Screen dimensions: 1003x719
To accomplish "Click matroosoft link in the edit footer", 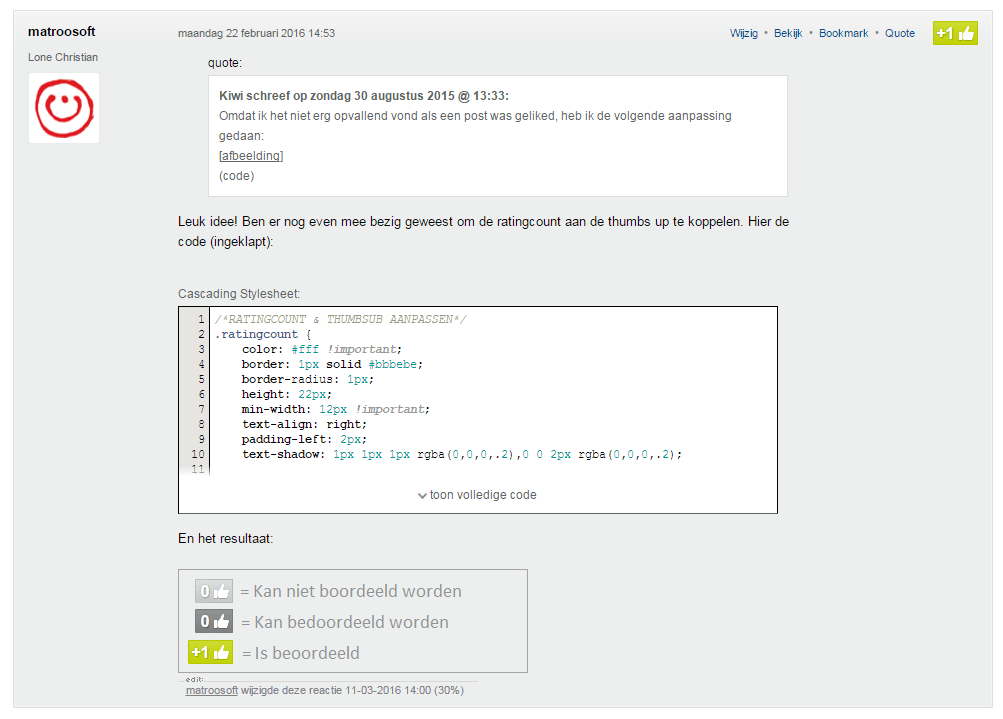I will [212, 690].
